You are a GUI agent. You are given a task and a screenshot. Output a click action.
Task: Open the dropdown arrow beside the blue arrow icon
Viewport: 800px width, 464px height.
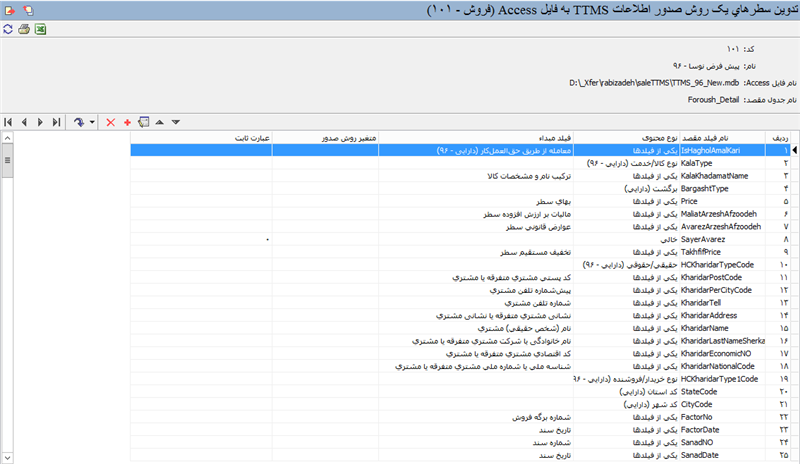92,122
